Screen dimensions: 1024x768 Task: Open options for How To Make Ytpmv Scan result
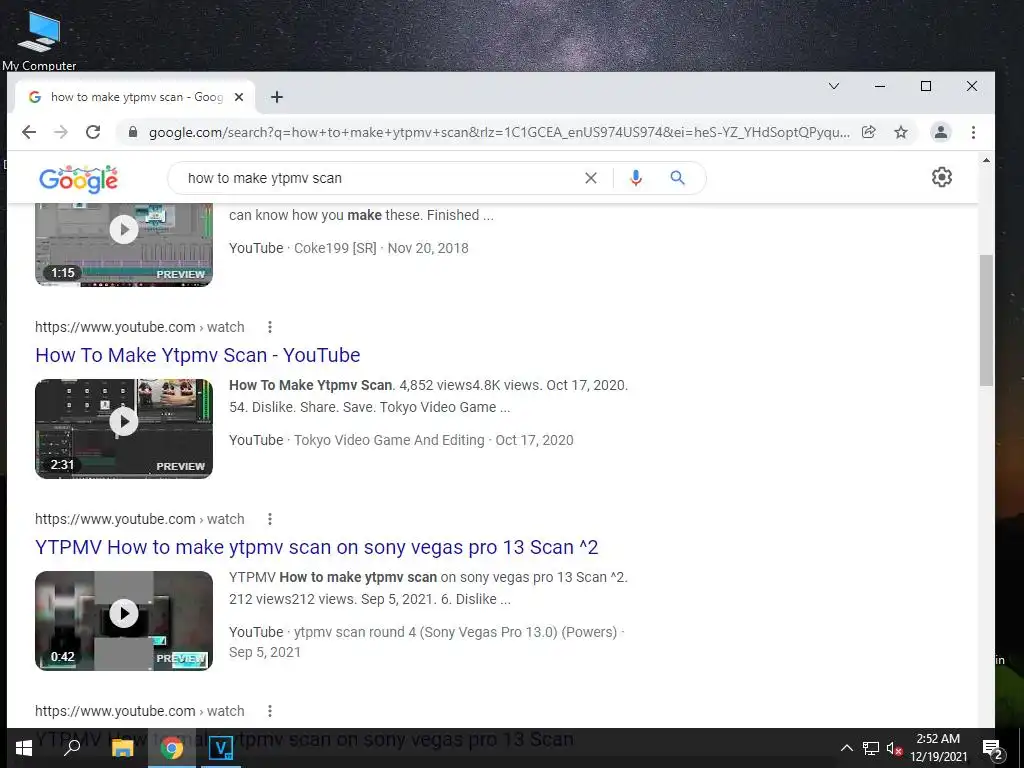[270, 327]
